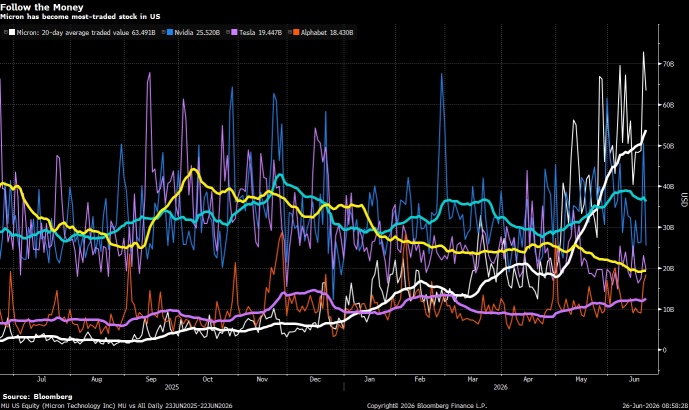The image size is (689, 410).
Task: Click the orange Alphabet color swatch
Action: [x=296, y=32]
